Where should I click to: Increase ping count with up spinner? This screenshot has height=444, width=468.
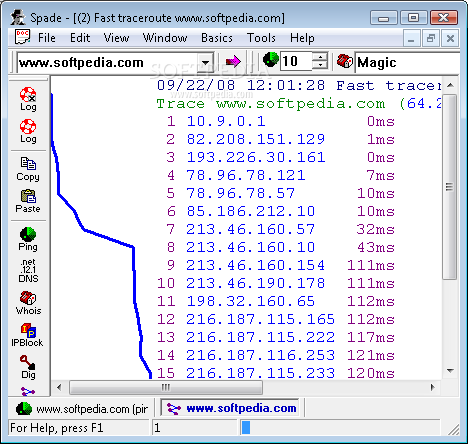coord(320,57)
